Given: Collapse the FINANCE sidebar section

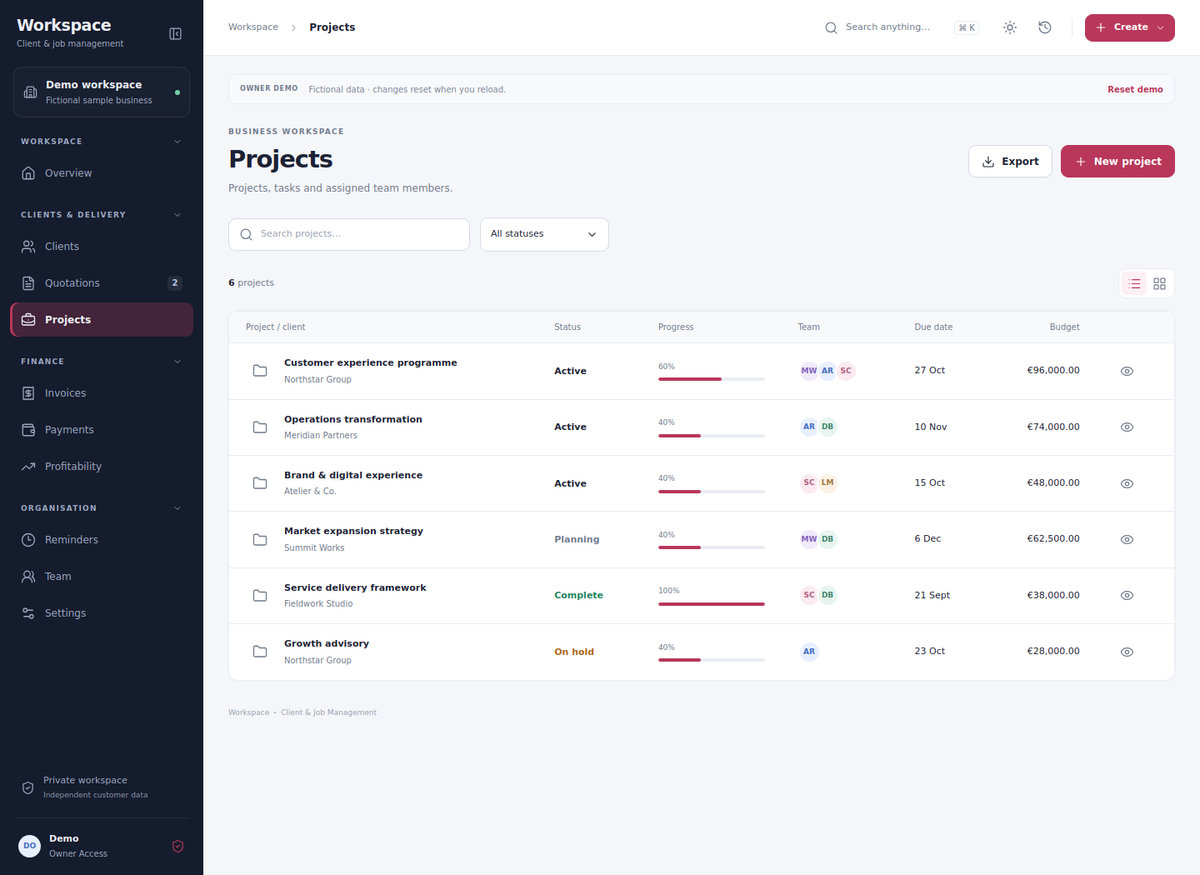Looking at the screenshot, I should pyautogui.click(x=178, y=361).
